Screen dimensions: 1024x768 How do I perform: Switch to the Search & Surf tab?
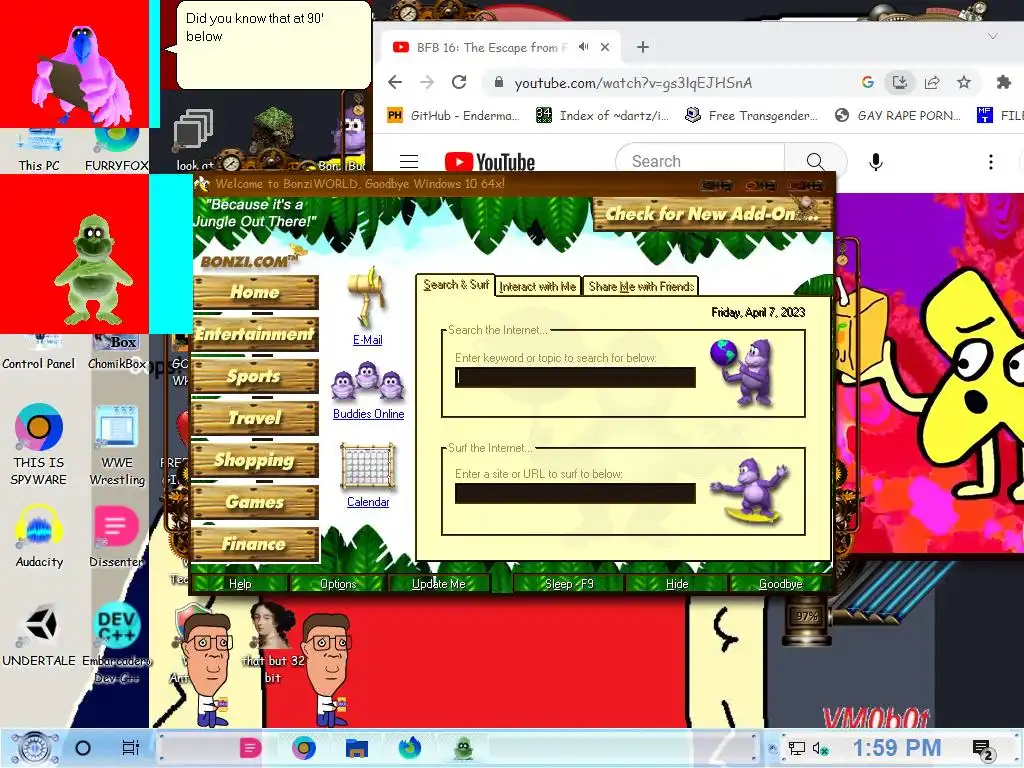tap(456, 285)
